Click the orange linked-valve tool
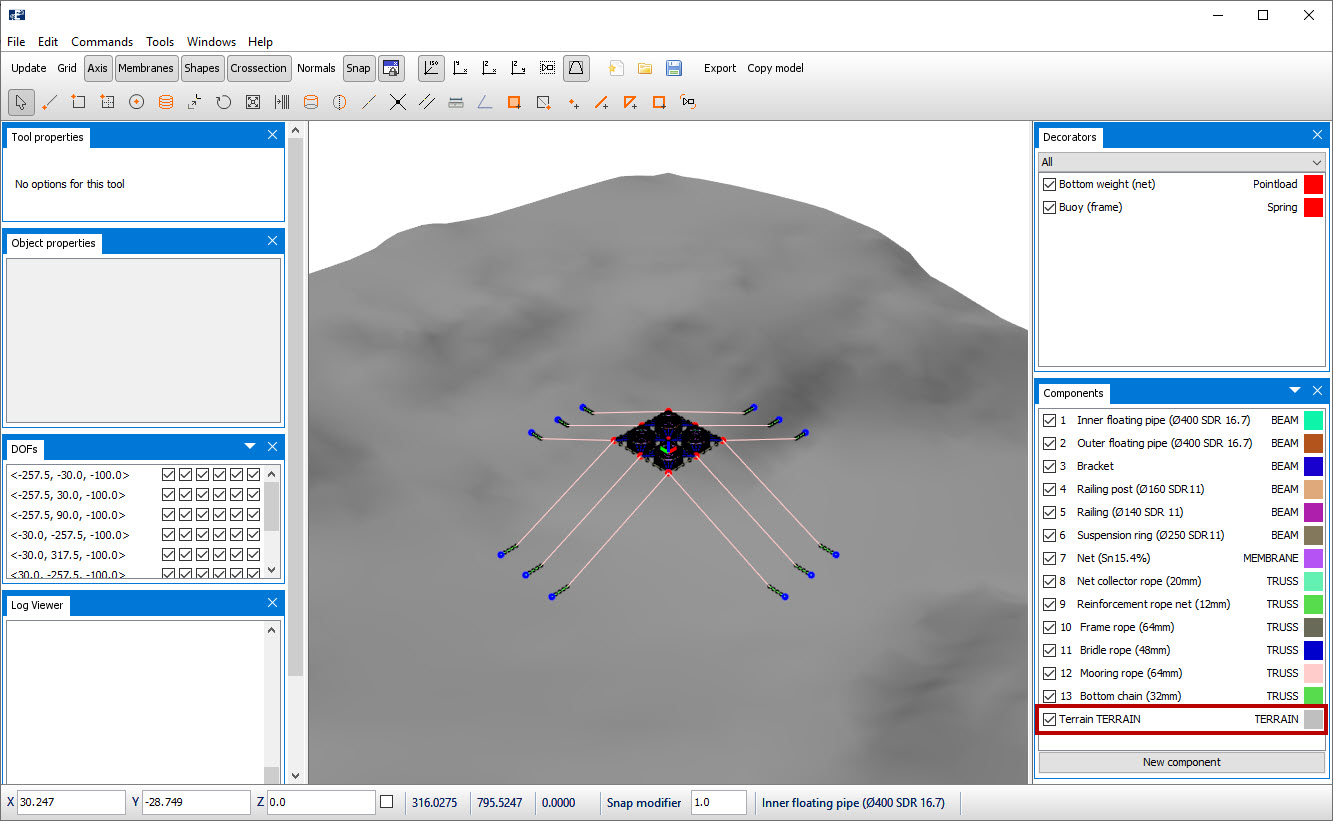Viewport: 1333px width, 821px height. (x=689, y=102)
